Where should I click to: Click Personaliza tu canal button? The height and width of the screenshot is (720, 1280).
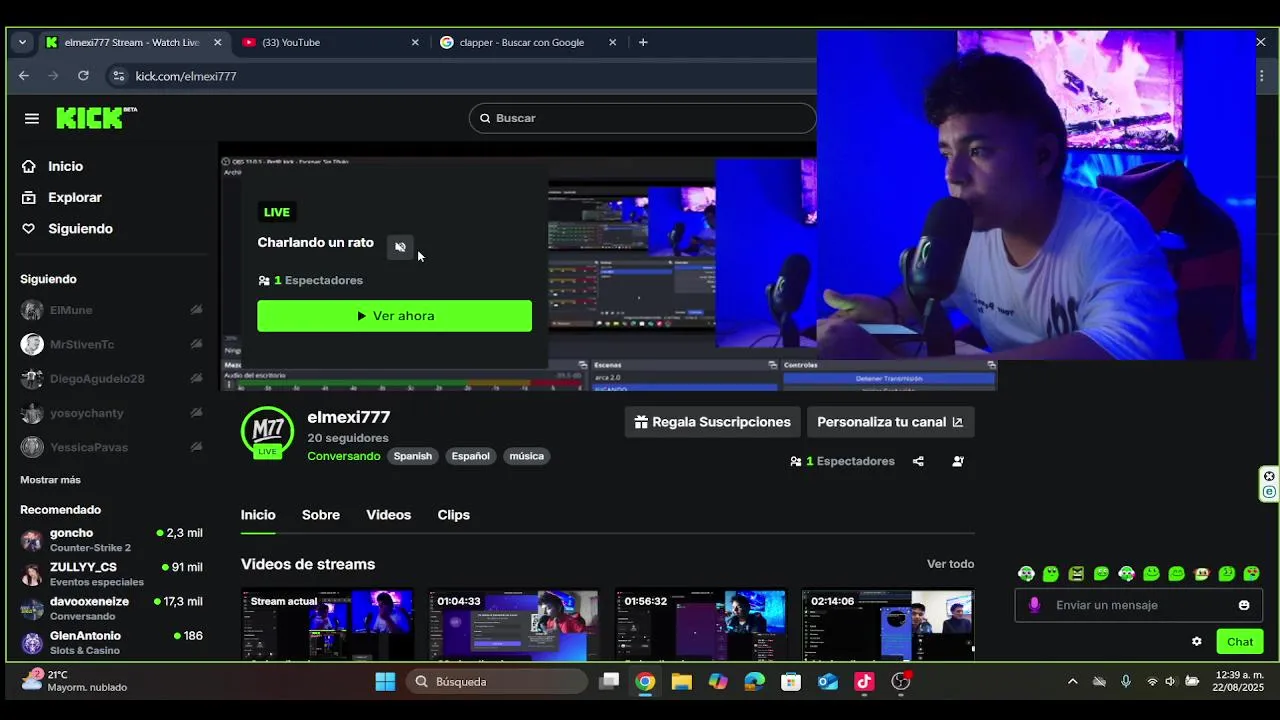[x=890, y=422]
